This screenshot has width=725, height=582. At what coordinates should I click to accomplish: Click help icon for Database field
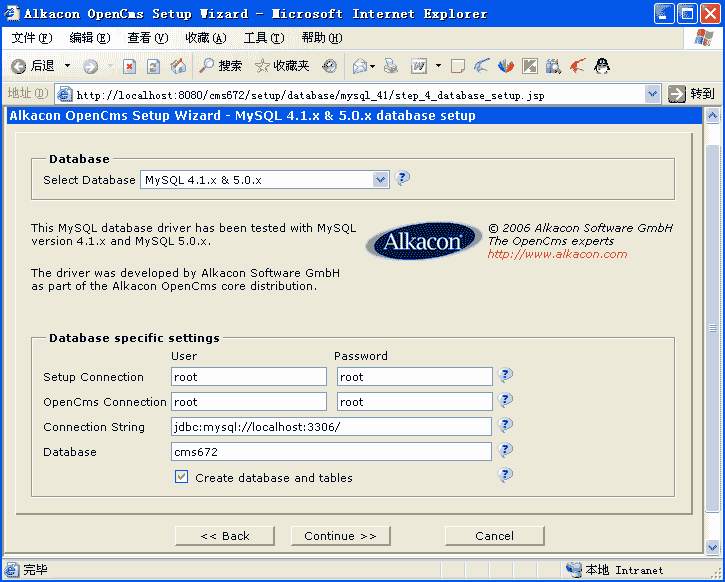coord(505,450)
